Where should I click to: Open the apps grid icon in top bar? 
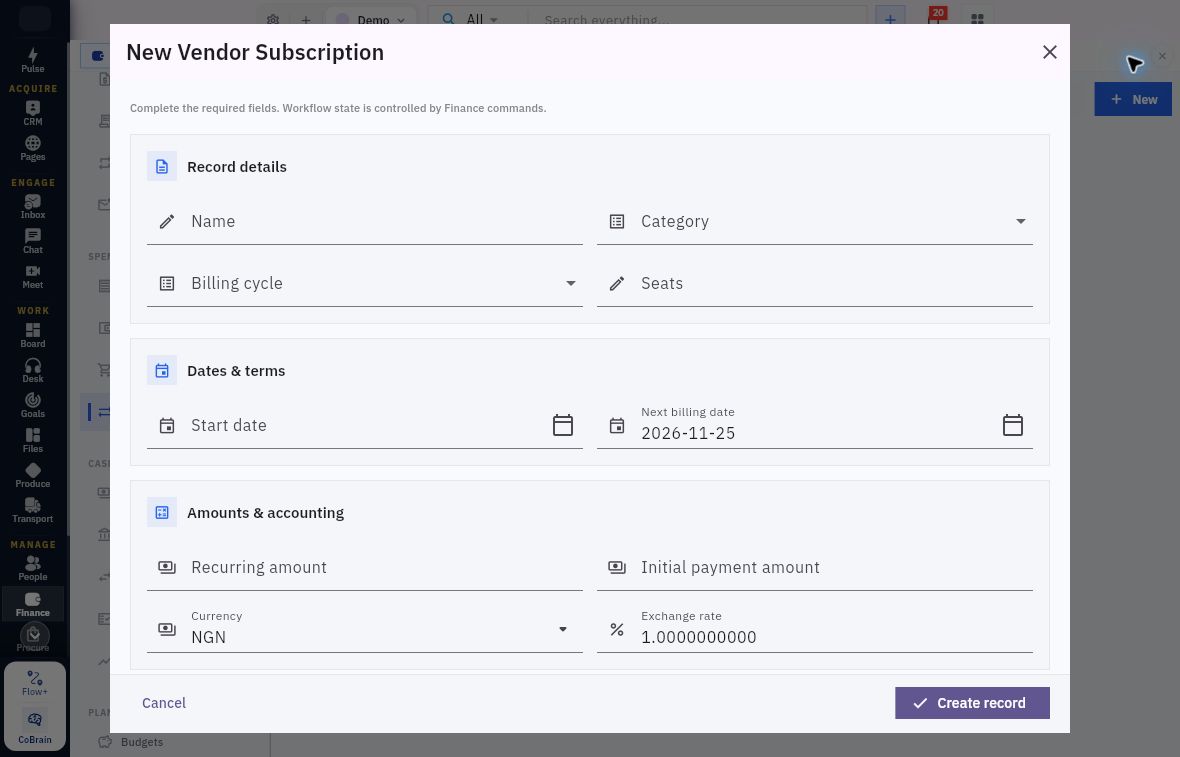pos(977,20)
